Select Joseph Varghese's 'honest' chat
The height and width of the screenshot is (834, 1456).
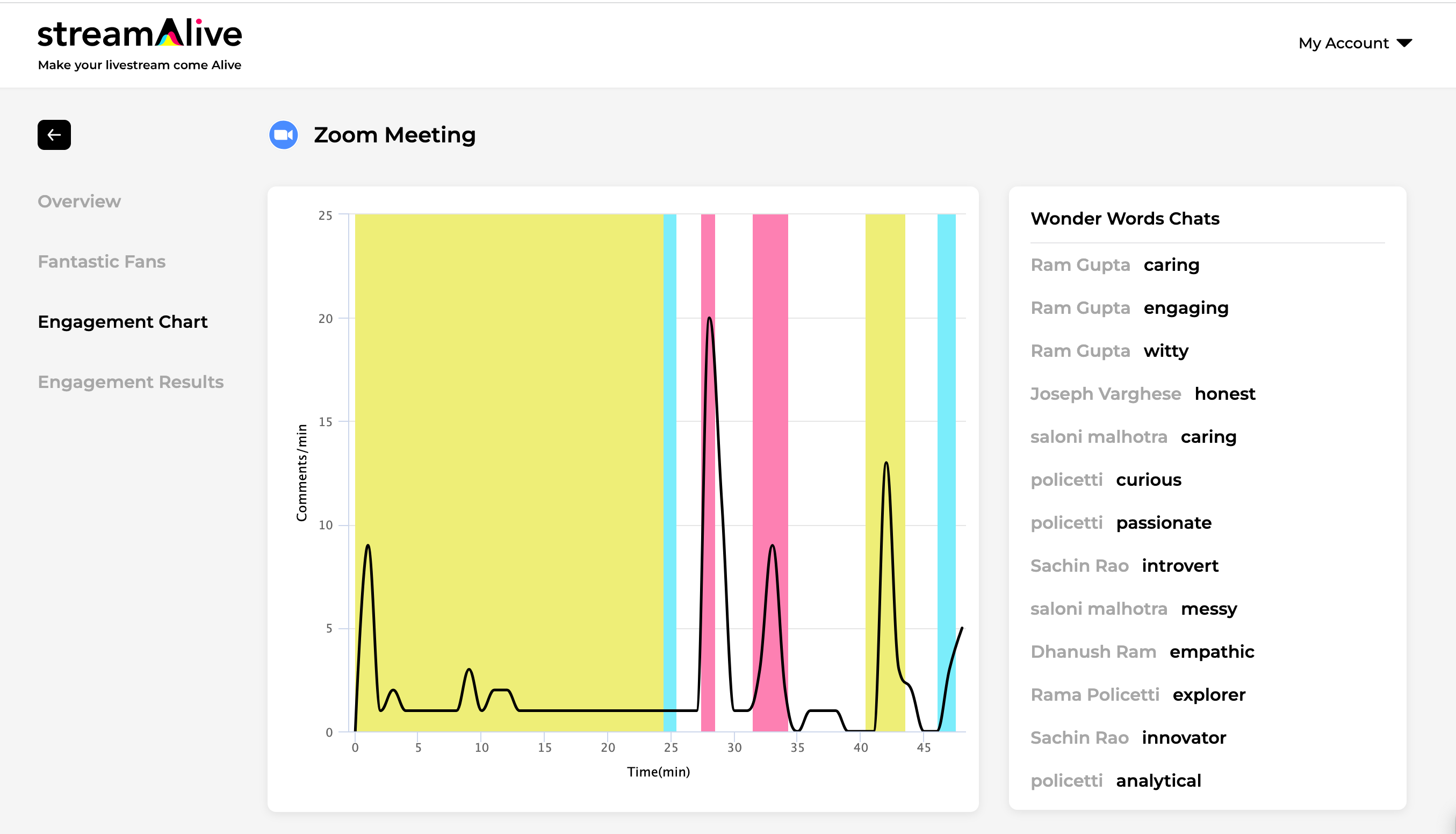(x=1143, y=394)
